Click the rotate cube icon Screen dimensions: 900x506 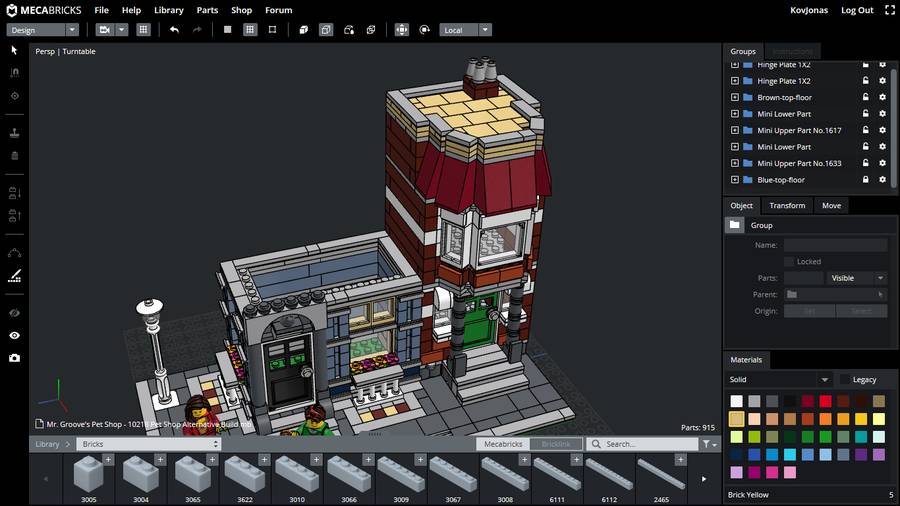[x=348, y=30]
